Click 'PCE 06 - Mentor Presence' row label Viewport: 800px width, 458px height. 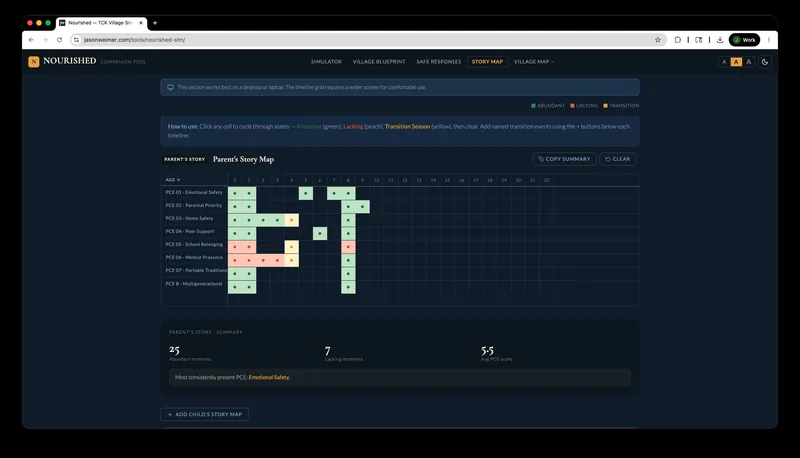194,257
